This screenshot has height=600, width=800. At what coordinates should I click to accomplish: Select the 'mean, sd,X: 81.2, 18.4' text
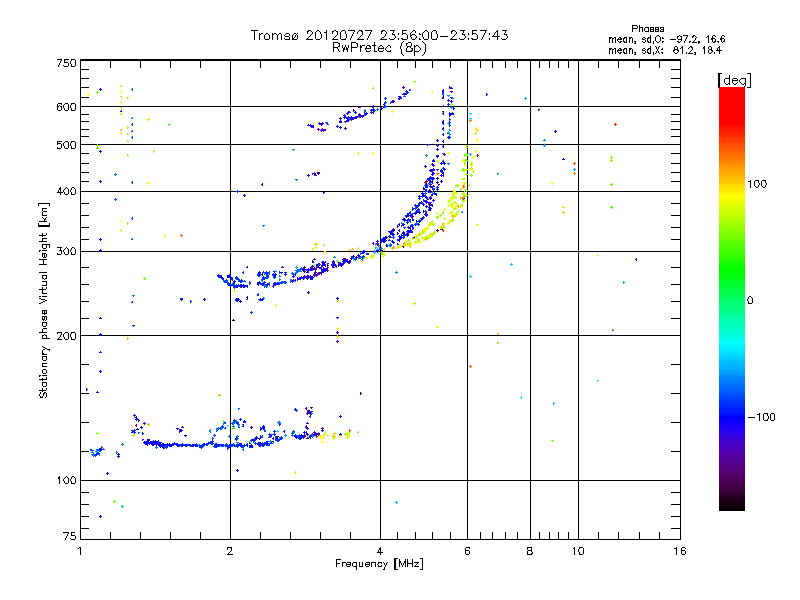[x=665, y=50]
